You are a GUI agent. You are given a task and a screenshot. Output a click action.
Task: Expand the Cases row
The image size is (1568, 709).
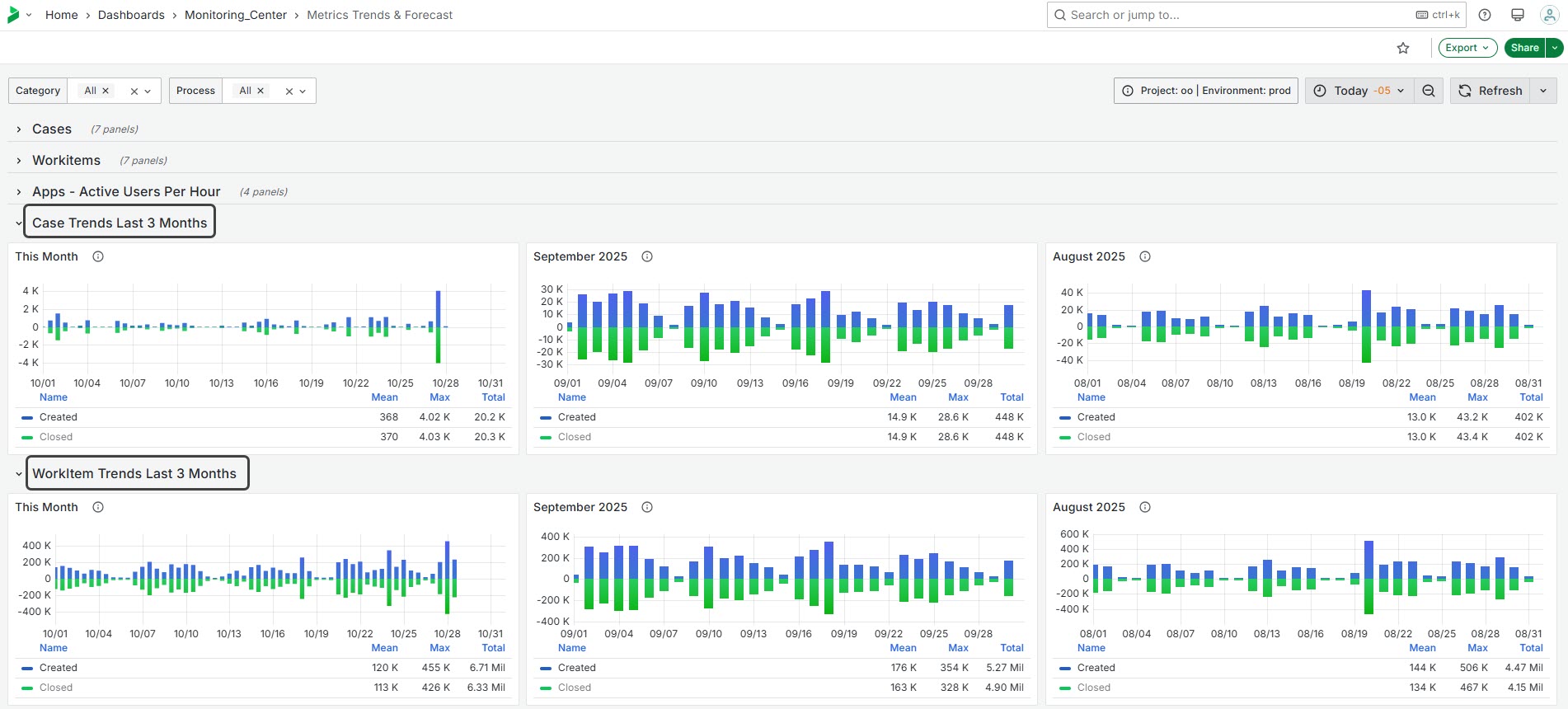tap(51, 129)
